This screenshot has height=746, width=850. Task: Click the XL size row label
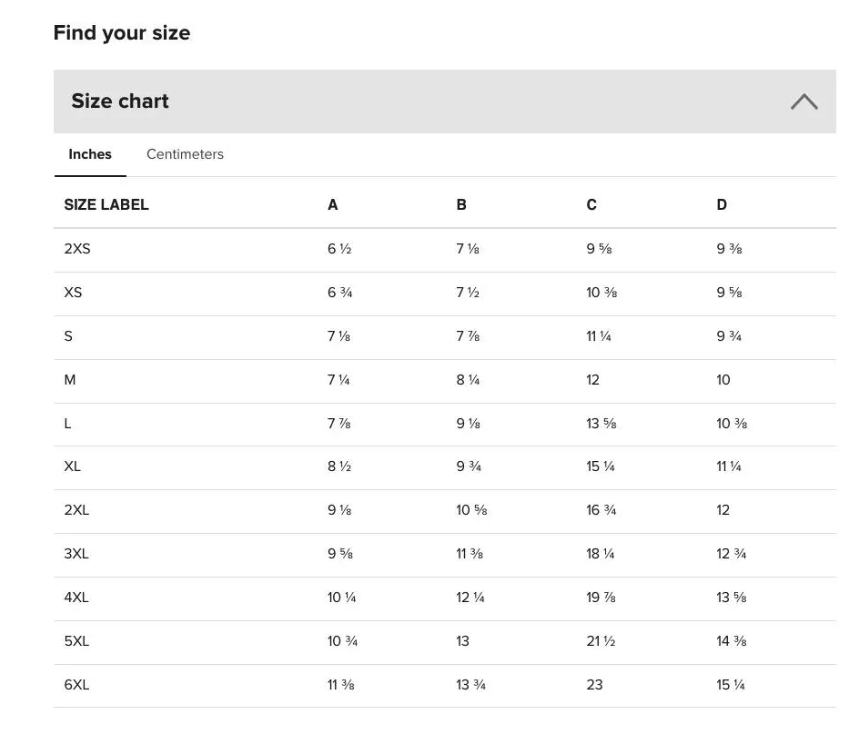click(x=72, y=467)
